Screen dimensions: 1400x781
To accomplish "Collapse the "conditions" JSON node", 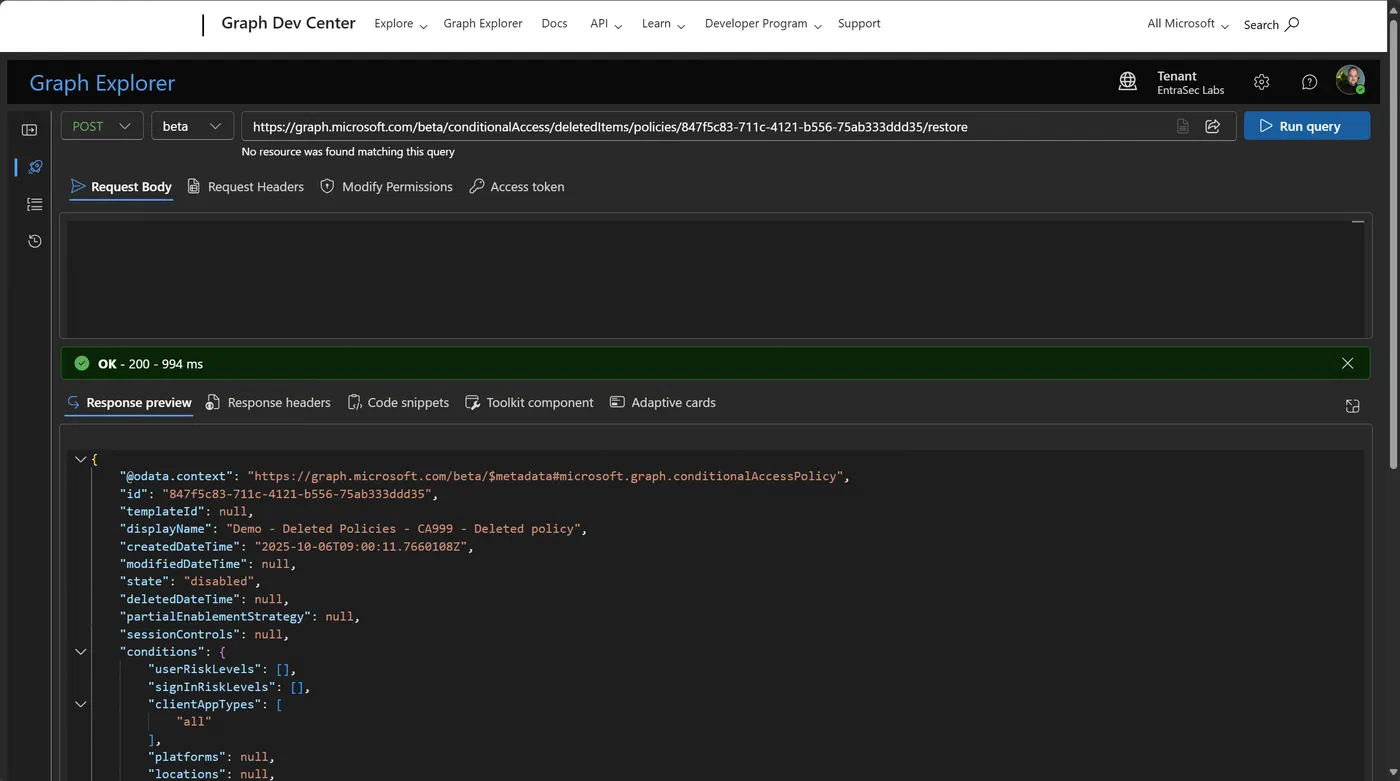I will [80, 651].
